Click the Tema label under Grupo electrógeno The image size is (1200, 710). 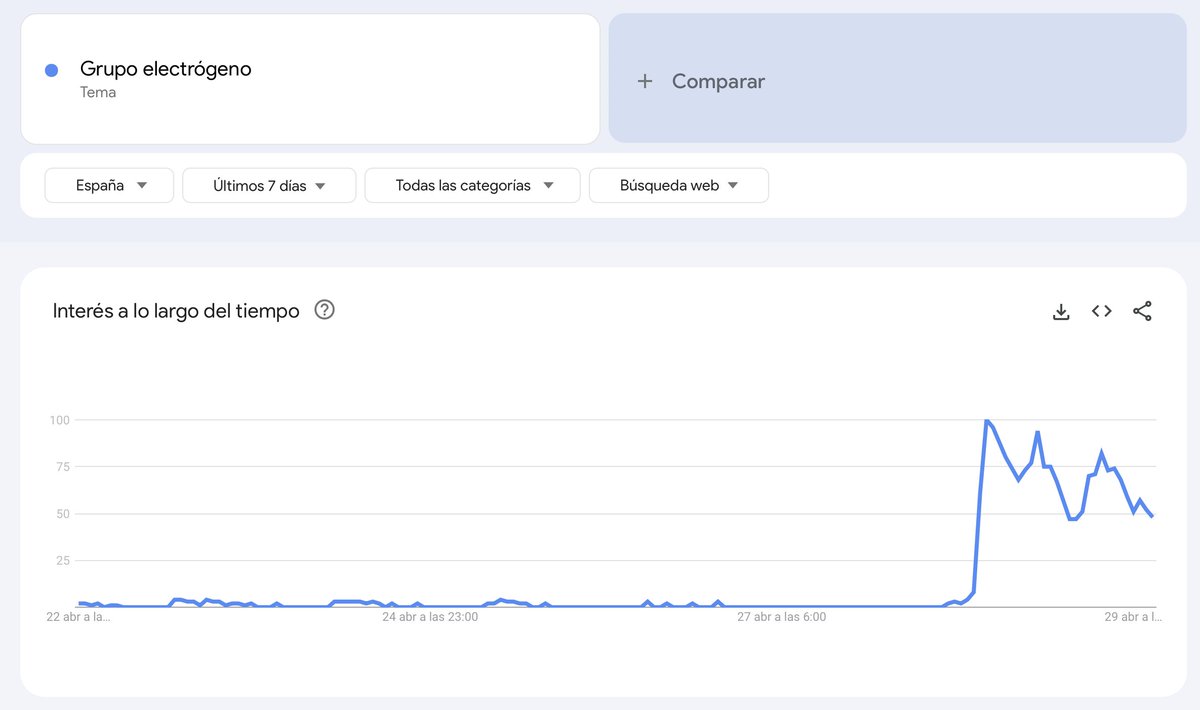[98, 92]
